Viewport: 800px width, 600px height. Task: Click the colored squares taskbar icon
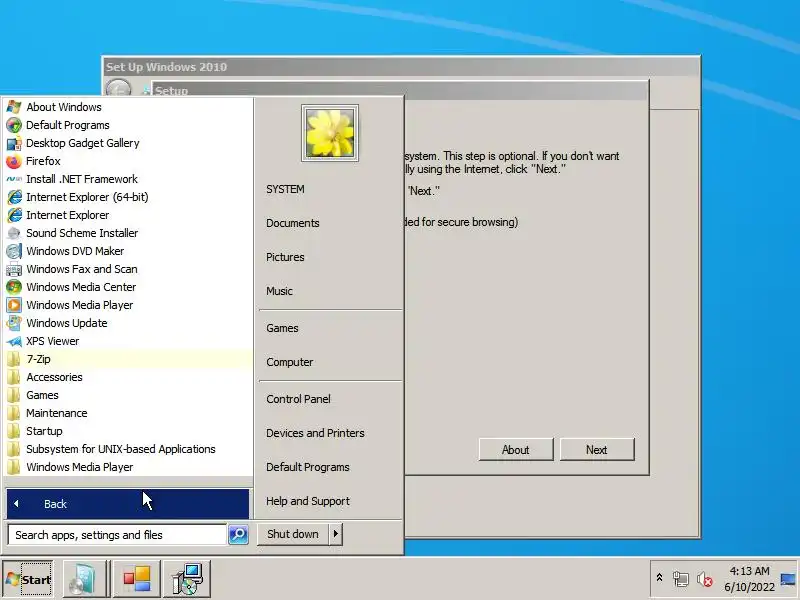point(137,579)
